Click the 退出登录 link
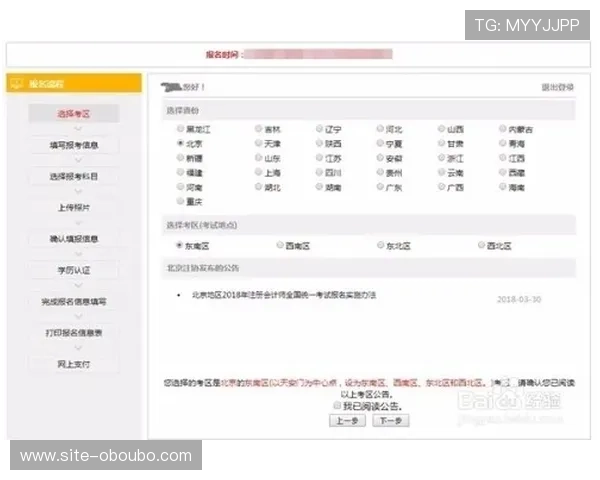 pos(558,87)
